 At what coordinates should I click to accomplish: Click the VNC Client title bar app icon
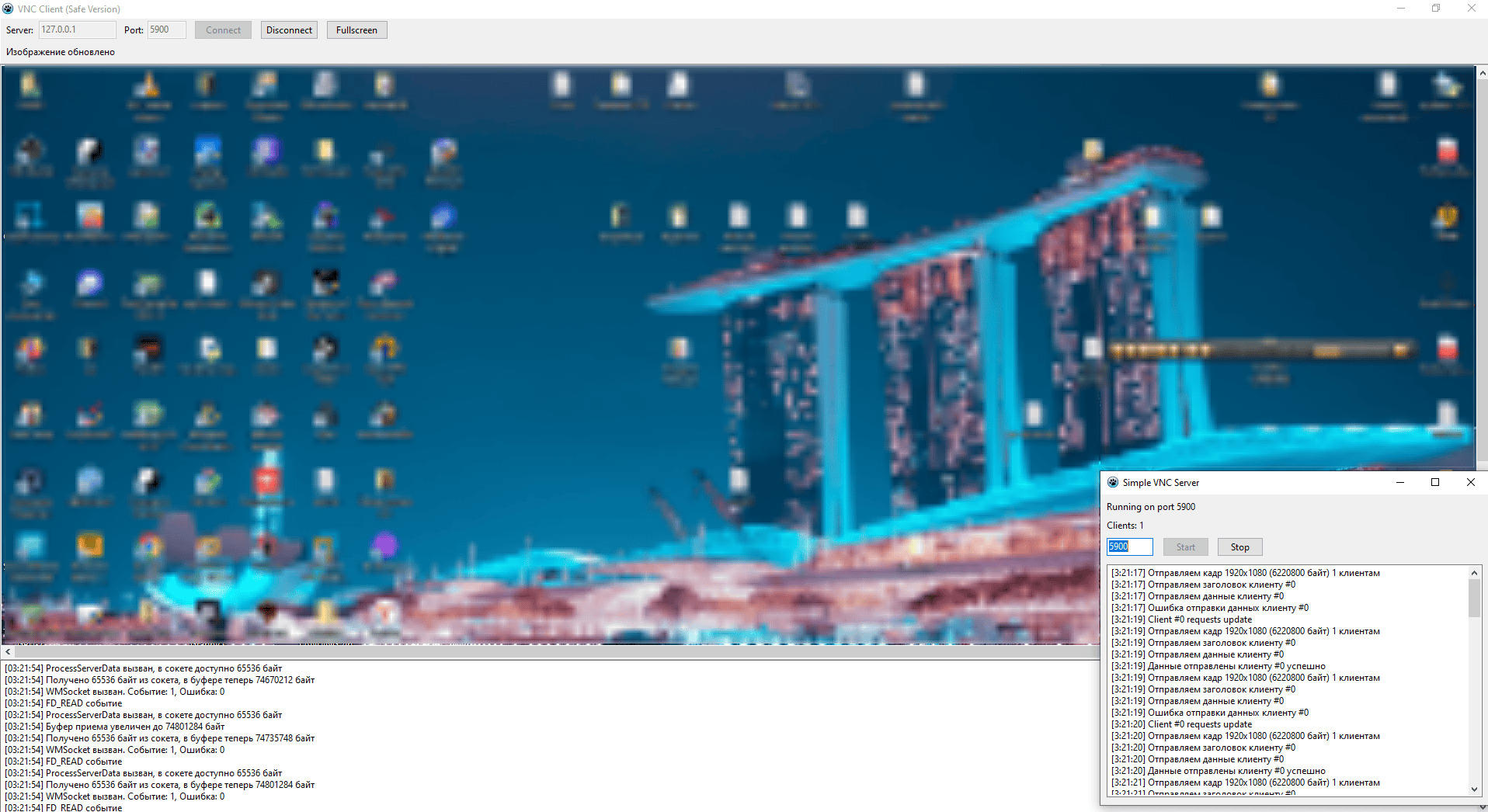[8, 9]
